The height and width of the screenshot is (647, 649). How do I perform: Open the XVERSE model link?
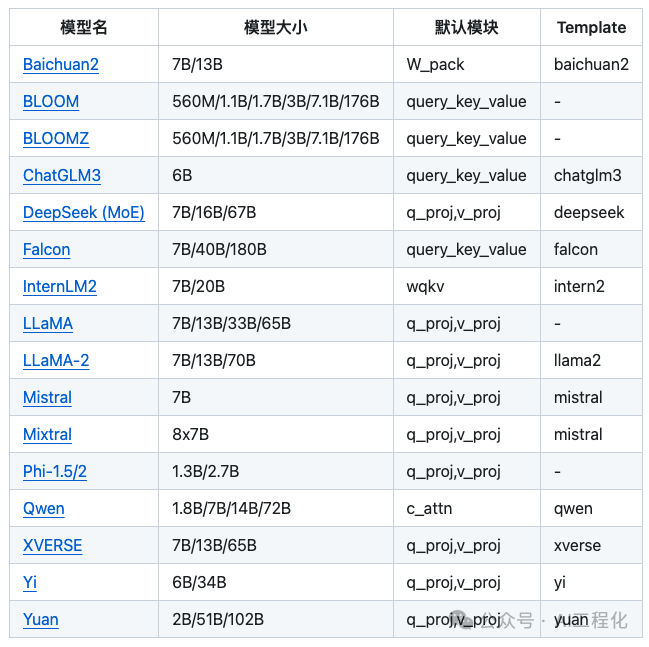pyautogui.click(x=53, y=546)
